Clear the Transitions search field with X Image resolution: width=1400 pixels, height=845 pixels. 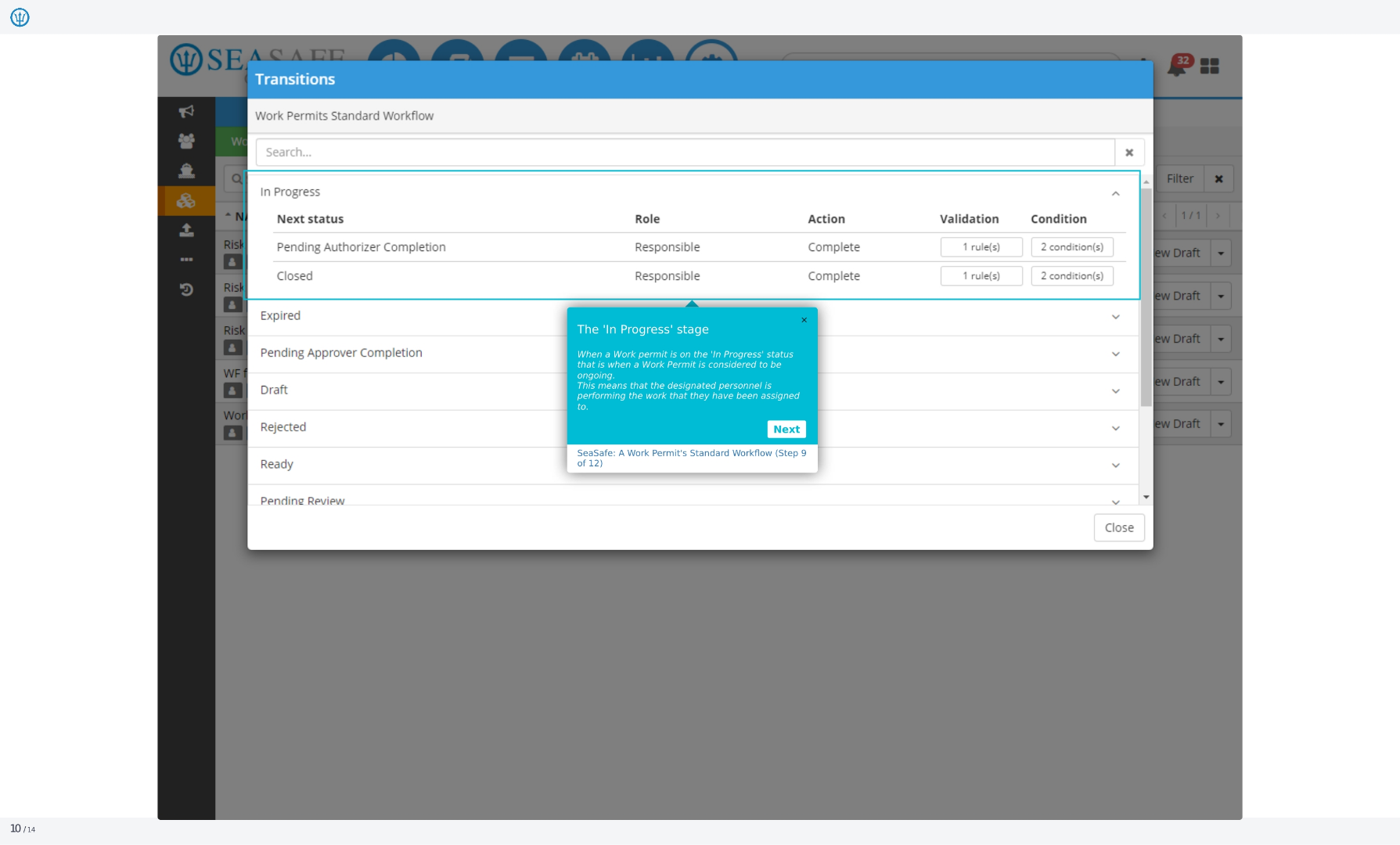(x=1129, y=153)
